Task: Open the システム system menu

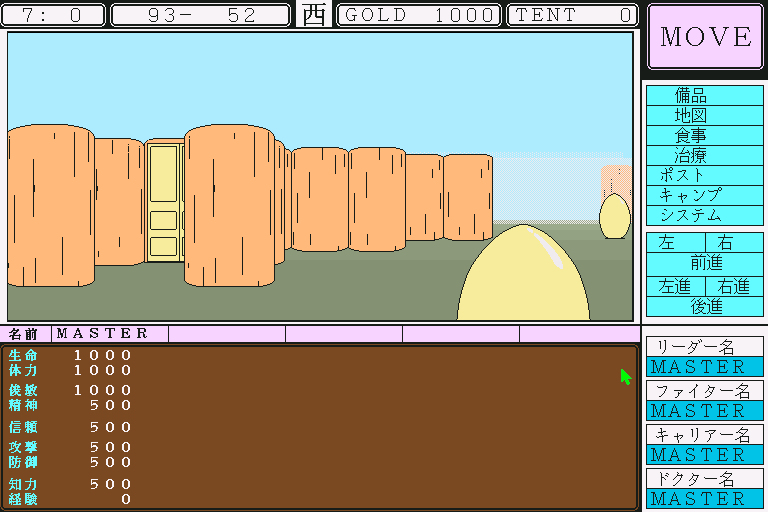Action: 704,215
